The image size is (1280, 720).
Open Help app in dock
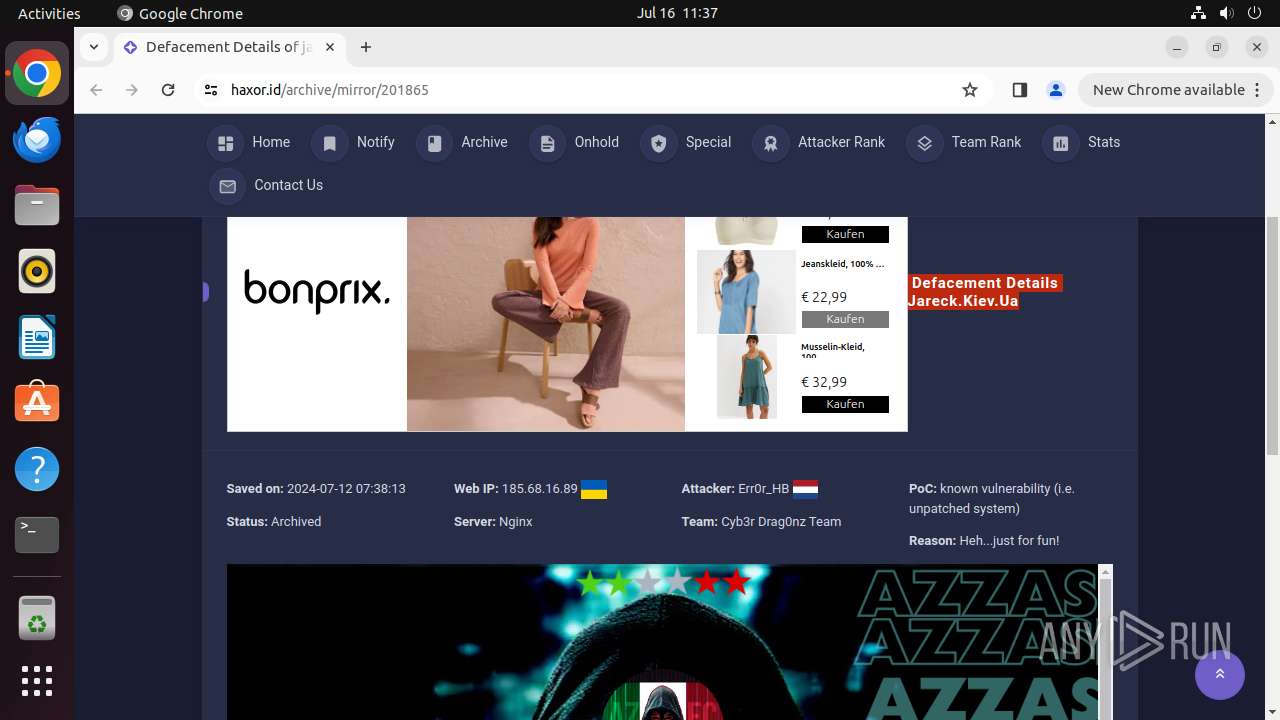[x=37, y=469]
